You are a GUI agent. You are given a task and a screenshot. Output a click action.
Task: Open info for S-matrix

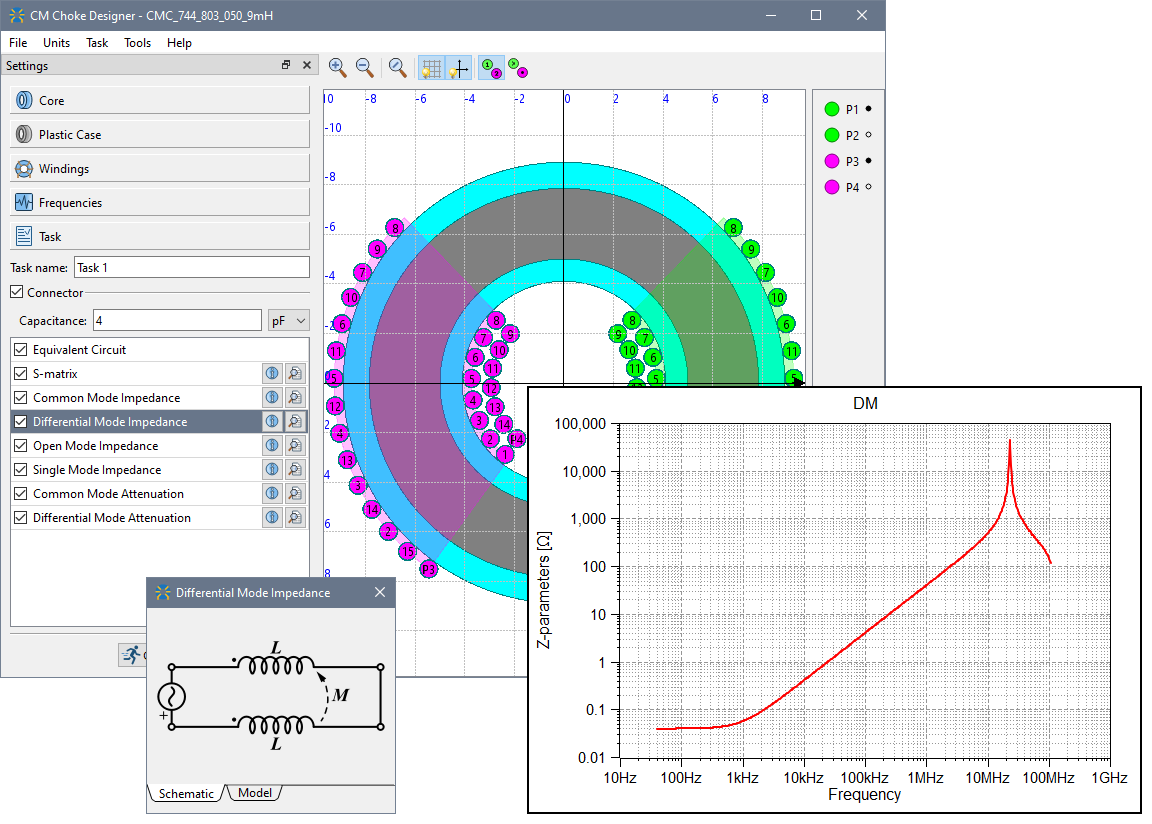pos(271,374)
